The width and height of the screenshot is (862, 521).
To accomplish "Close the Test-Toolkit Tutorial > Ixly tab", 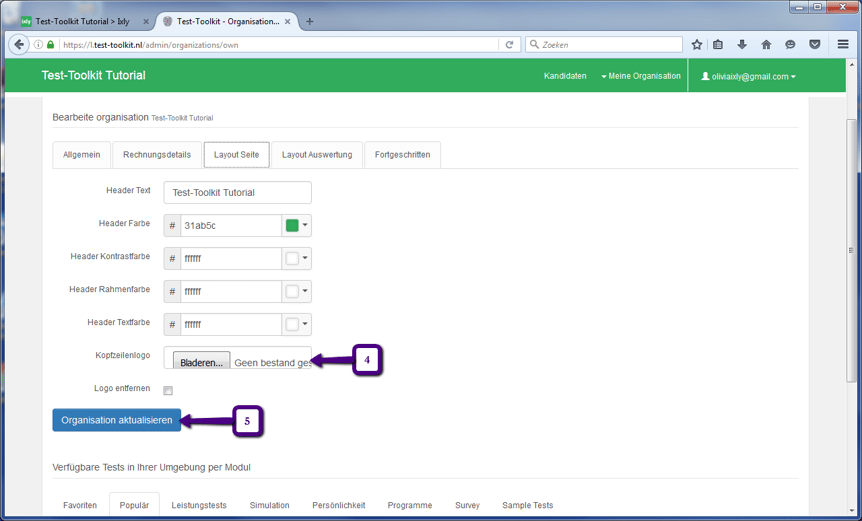I will pos(146,21).
